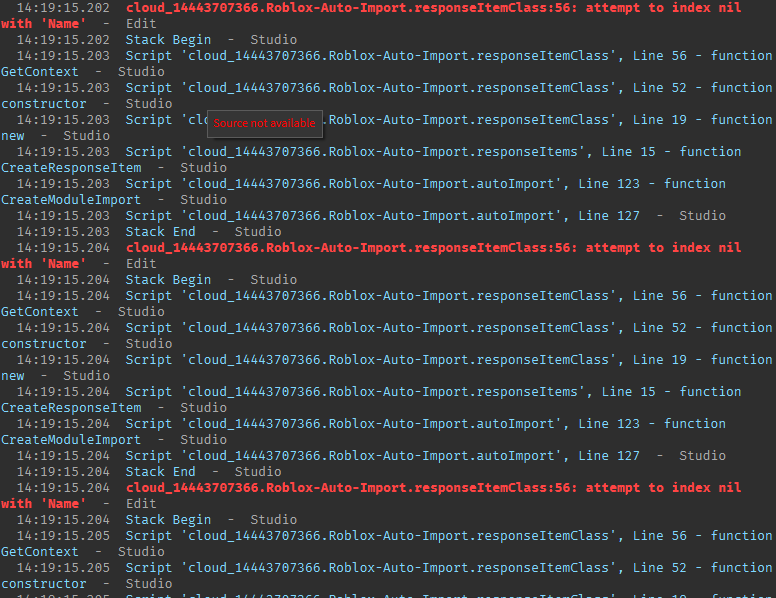776x598 pixels.
Task: Select the 14:19:15.204 'Line 19' function new trace
Action: tap(388, 368)
